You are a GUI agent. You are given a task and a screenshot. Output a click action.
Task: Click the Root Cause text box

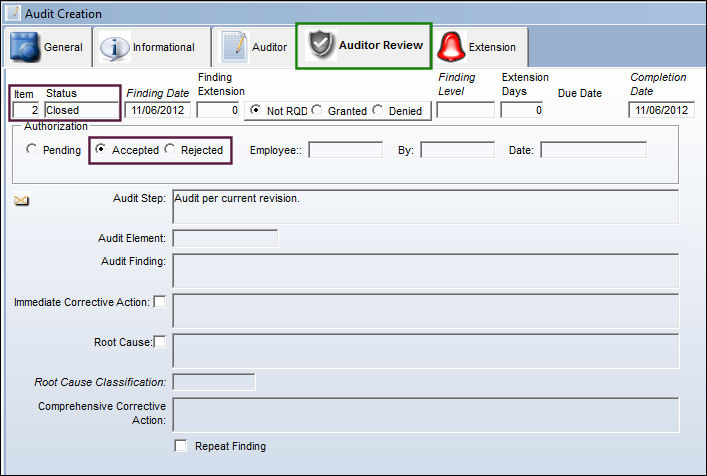[x=426, y=351]
